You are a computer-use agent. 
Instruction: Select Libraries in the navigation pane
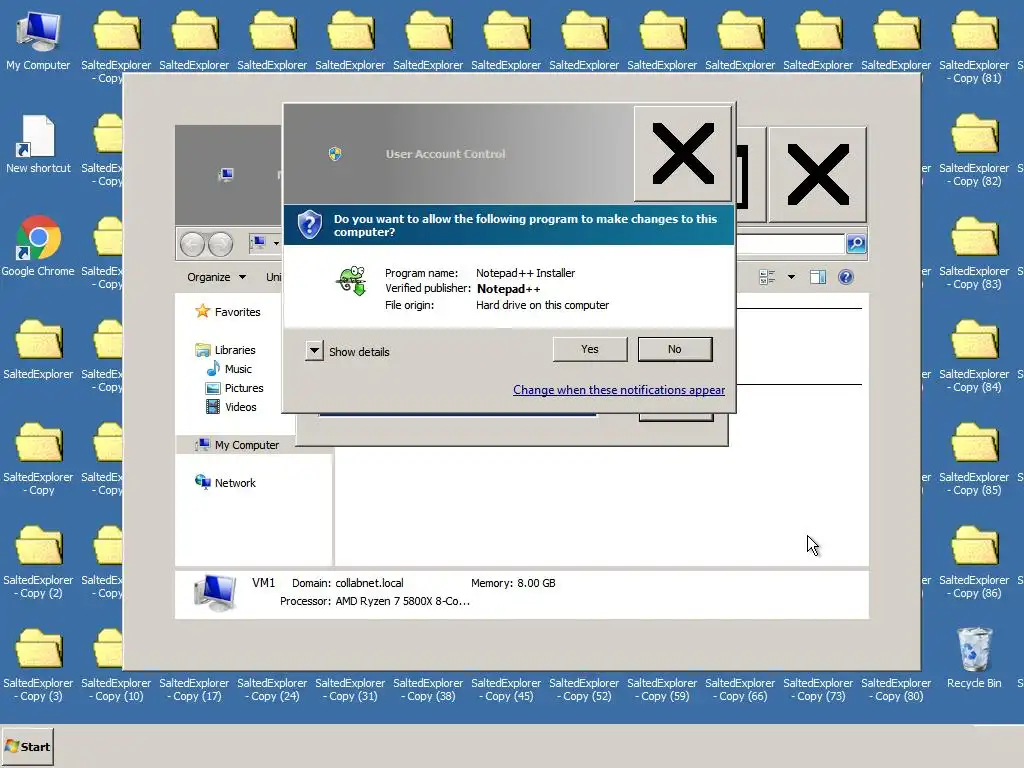[225, 350]
